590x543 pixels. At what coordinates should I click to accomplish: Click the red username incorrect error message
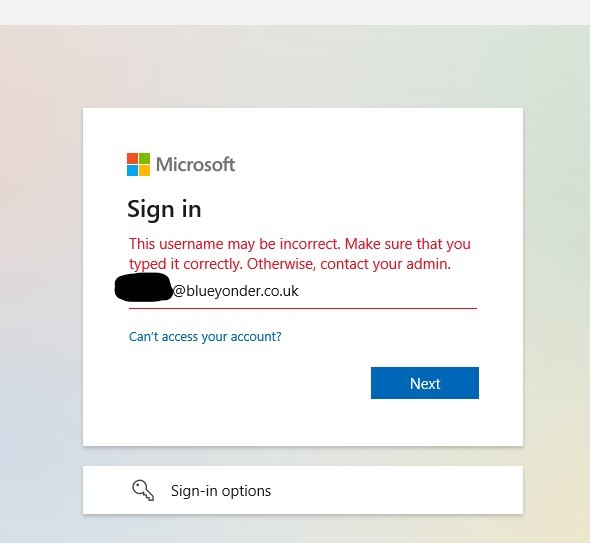click(x=300, y=254)
